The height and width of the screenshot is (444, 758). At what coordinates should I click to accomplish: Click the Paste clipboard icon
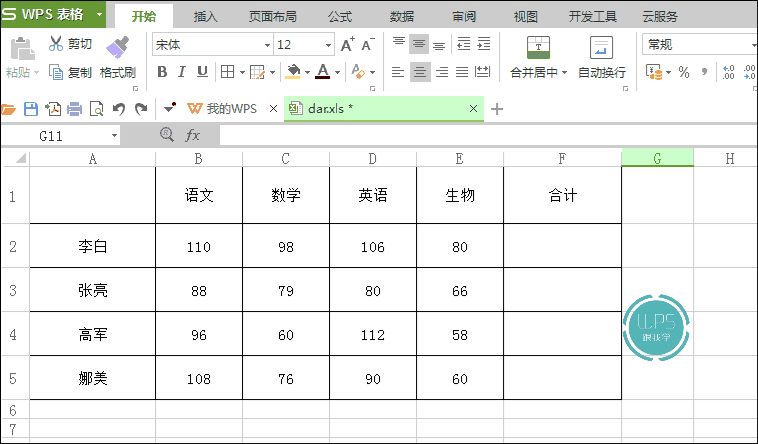22,48
